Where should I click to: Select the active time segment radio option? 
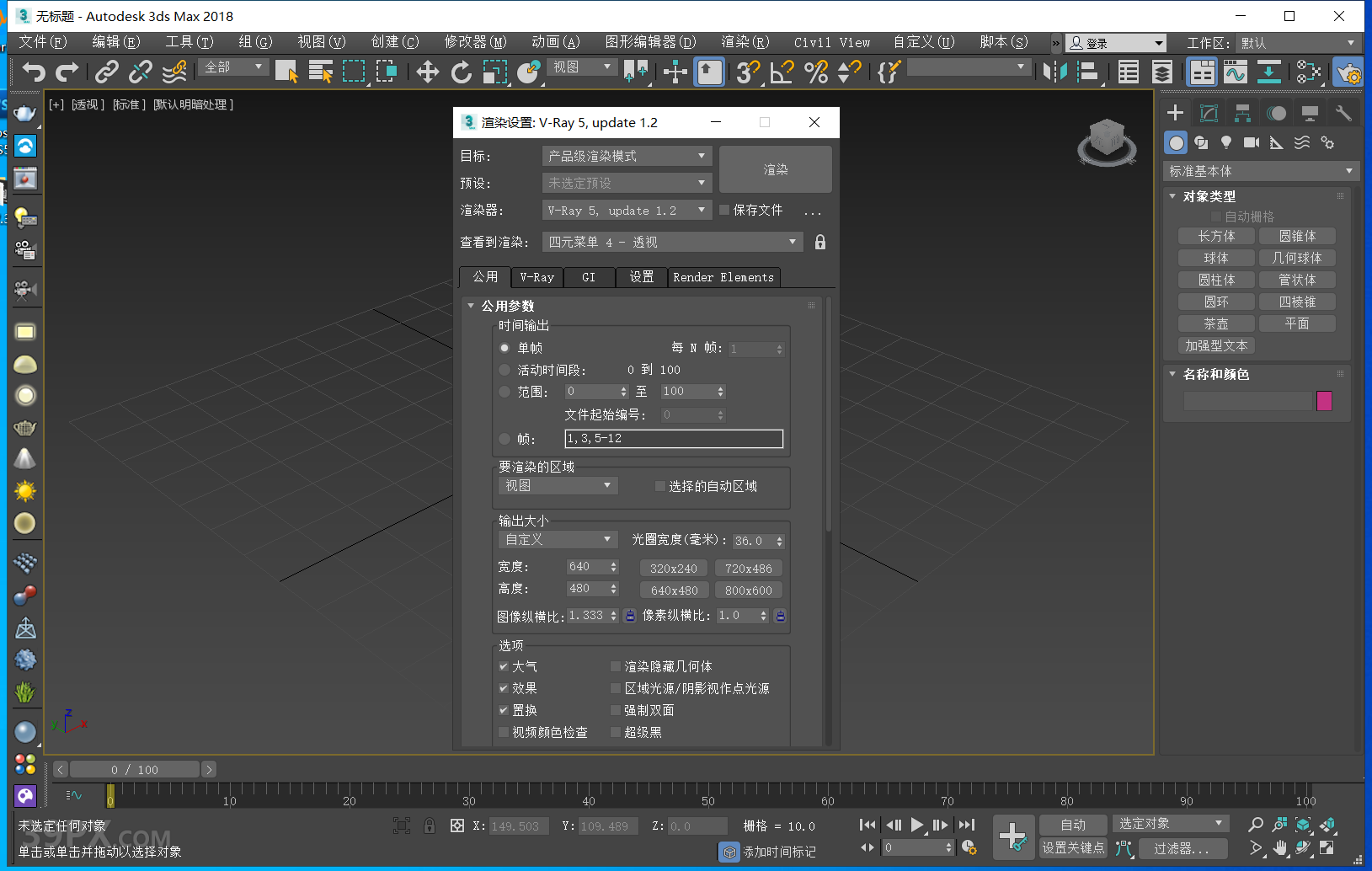tap(504, 370)
